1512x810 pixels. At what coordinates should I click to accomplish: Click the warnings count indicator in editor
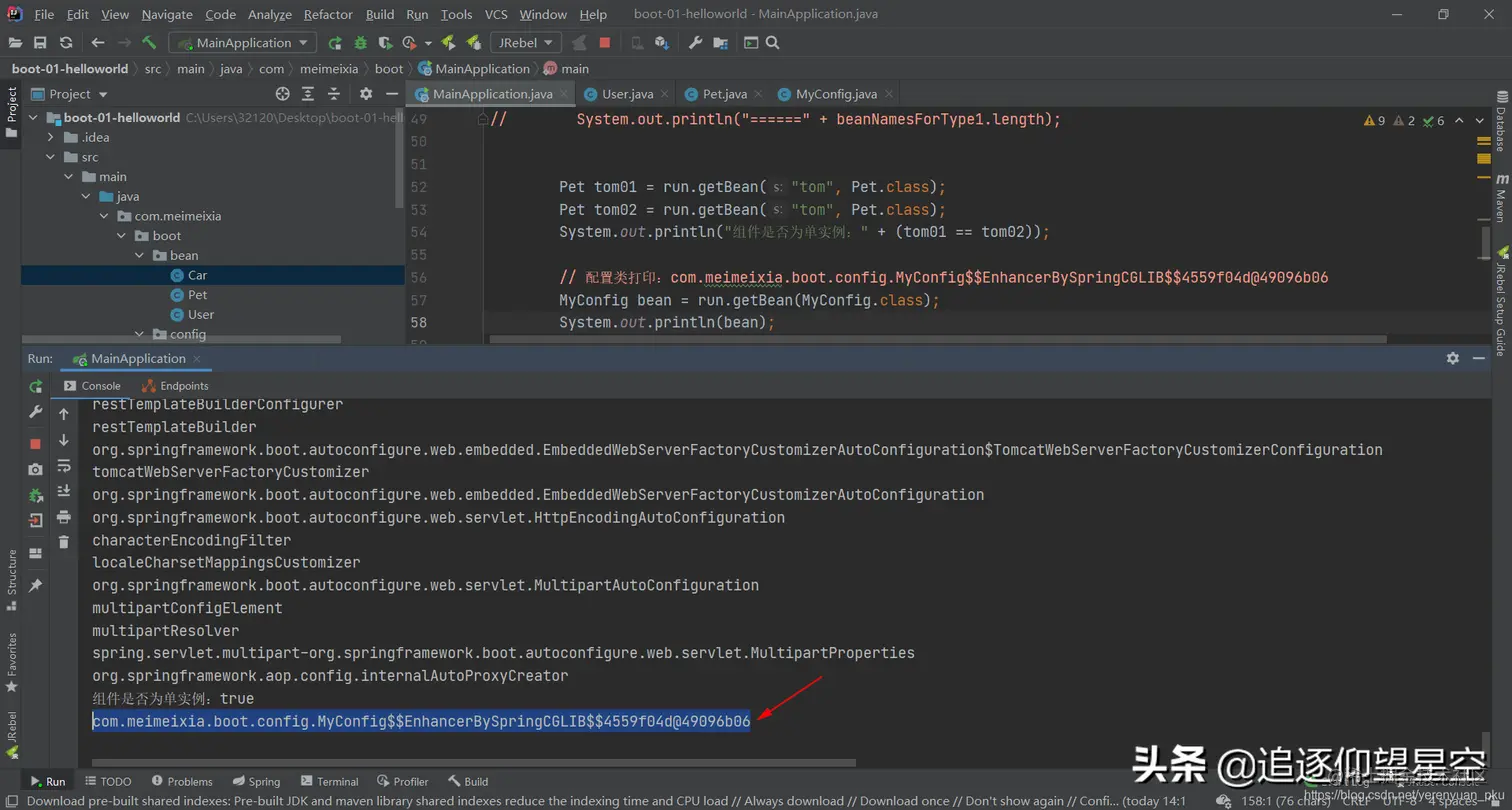(x=1374, y=121)
